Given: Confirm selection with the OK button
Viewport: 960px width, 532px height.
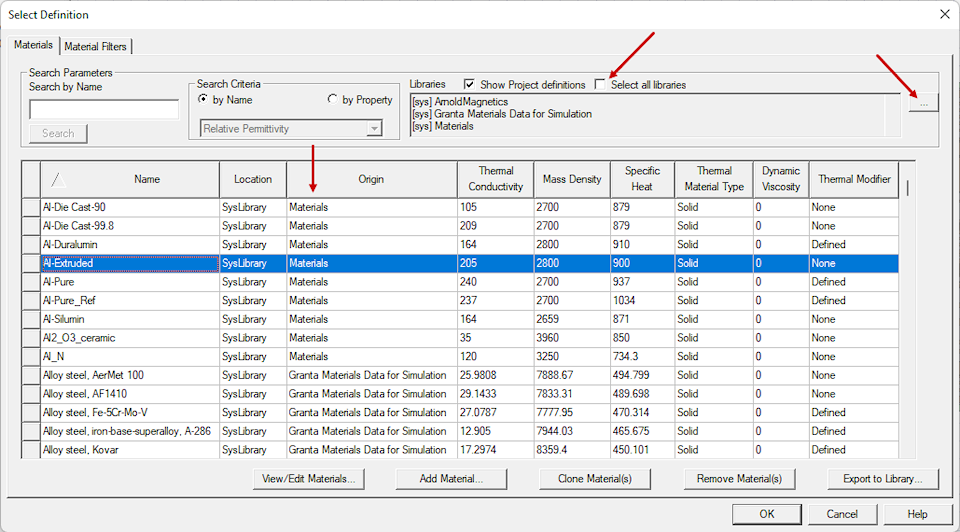Looking at the screenshot, I should pos(766,514).
